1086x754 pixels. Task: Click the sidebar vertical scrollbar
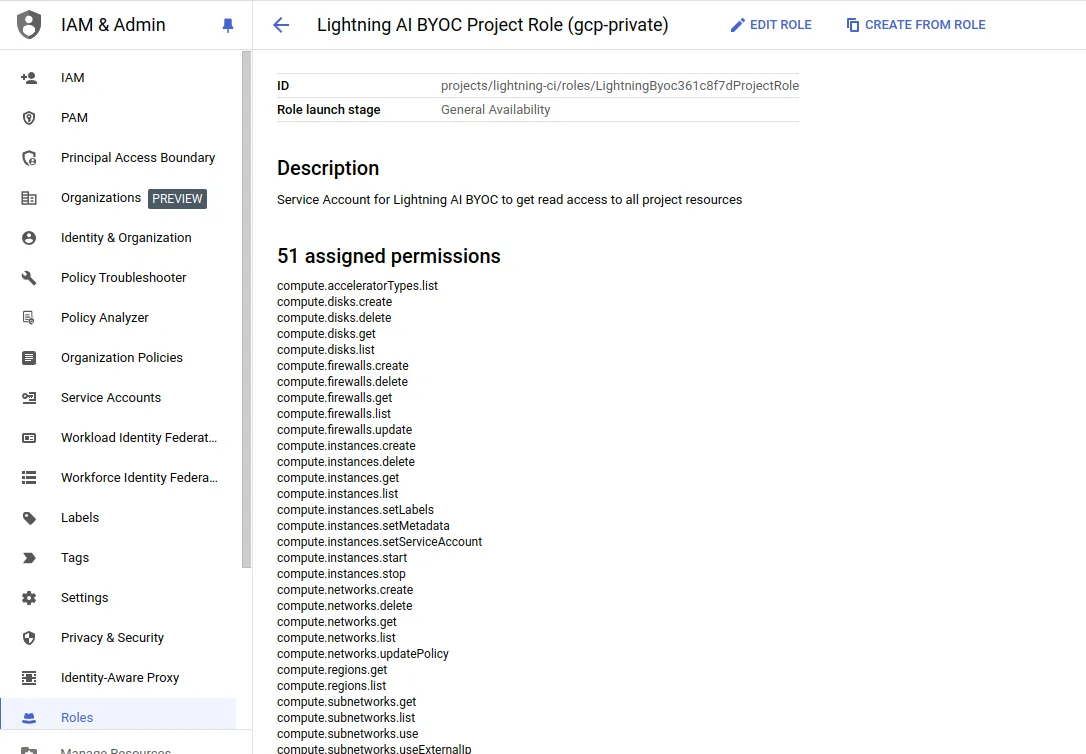click(x=246, y=309)
